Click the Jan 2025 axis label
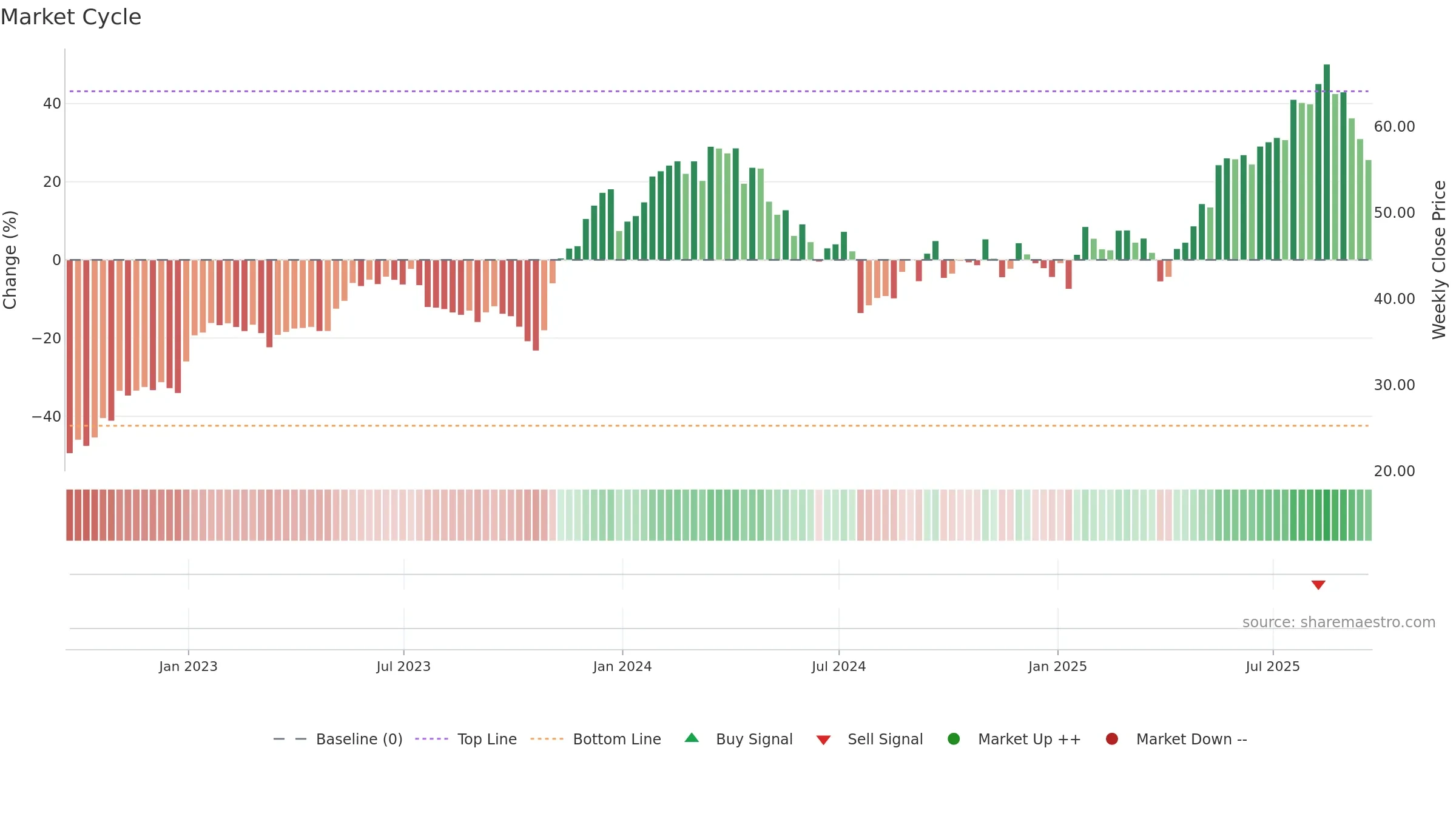The height and width of the screenshot is (819, 1456). 1057,667
